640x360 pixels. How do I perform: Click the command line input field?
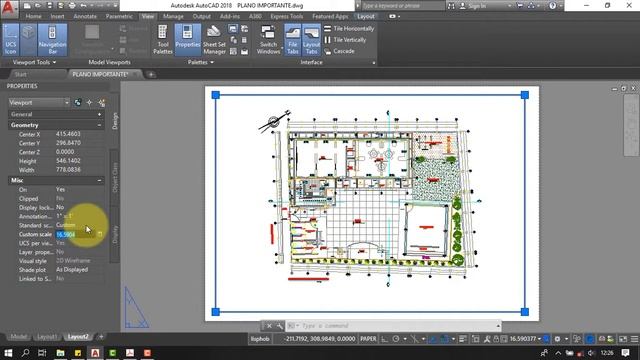394,326
